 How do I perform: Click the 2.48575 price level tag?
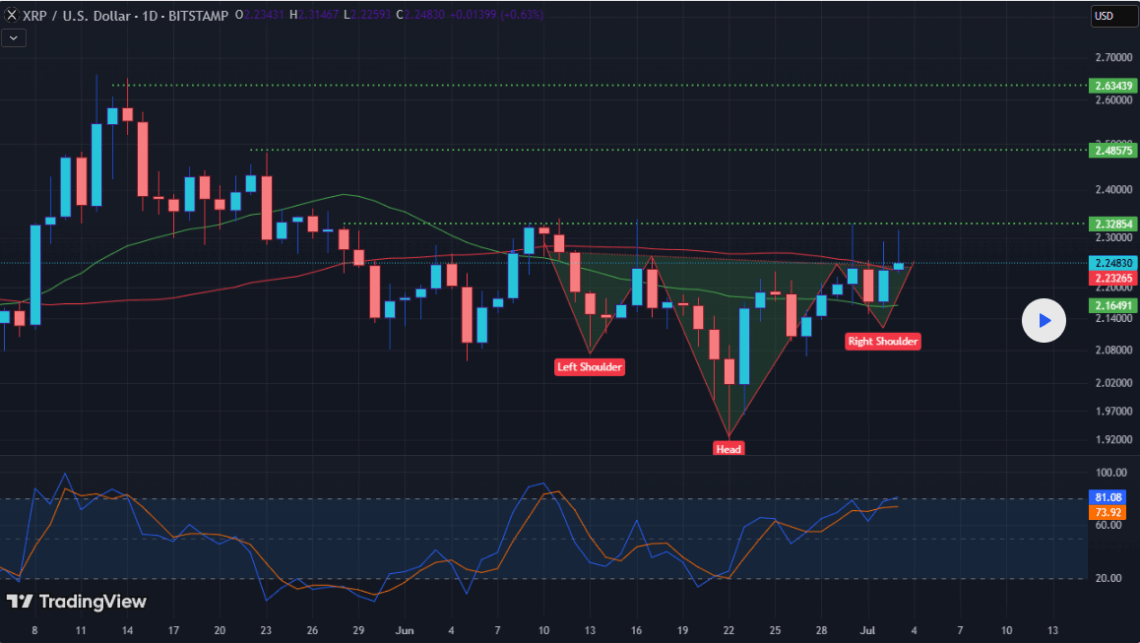coord(1112,151)
